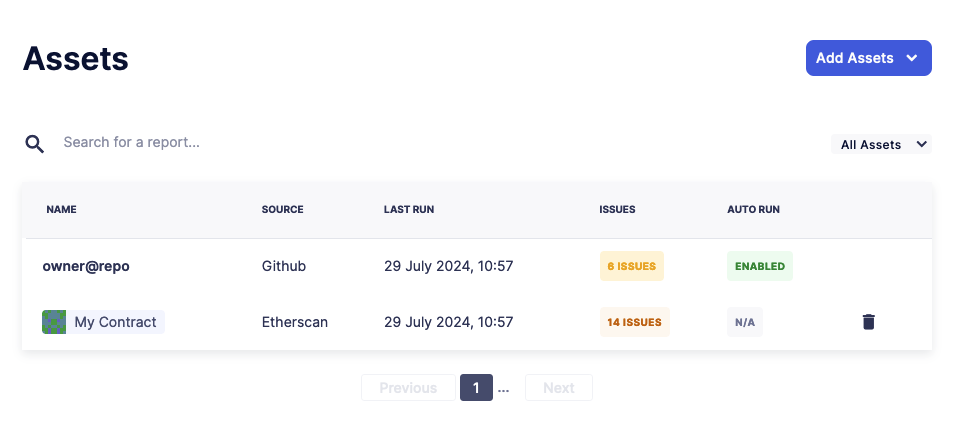Screen dimensions: 961x445
Task: Go to the Next page
Action: [x=558, y=388]
